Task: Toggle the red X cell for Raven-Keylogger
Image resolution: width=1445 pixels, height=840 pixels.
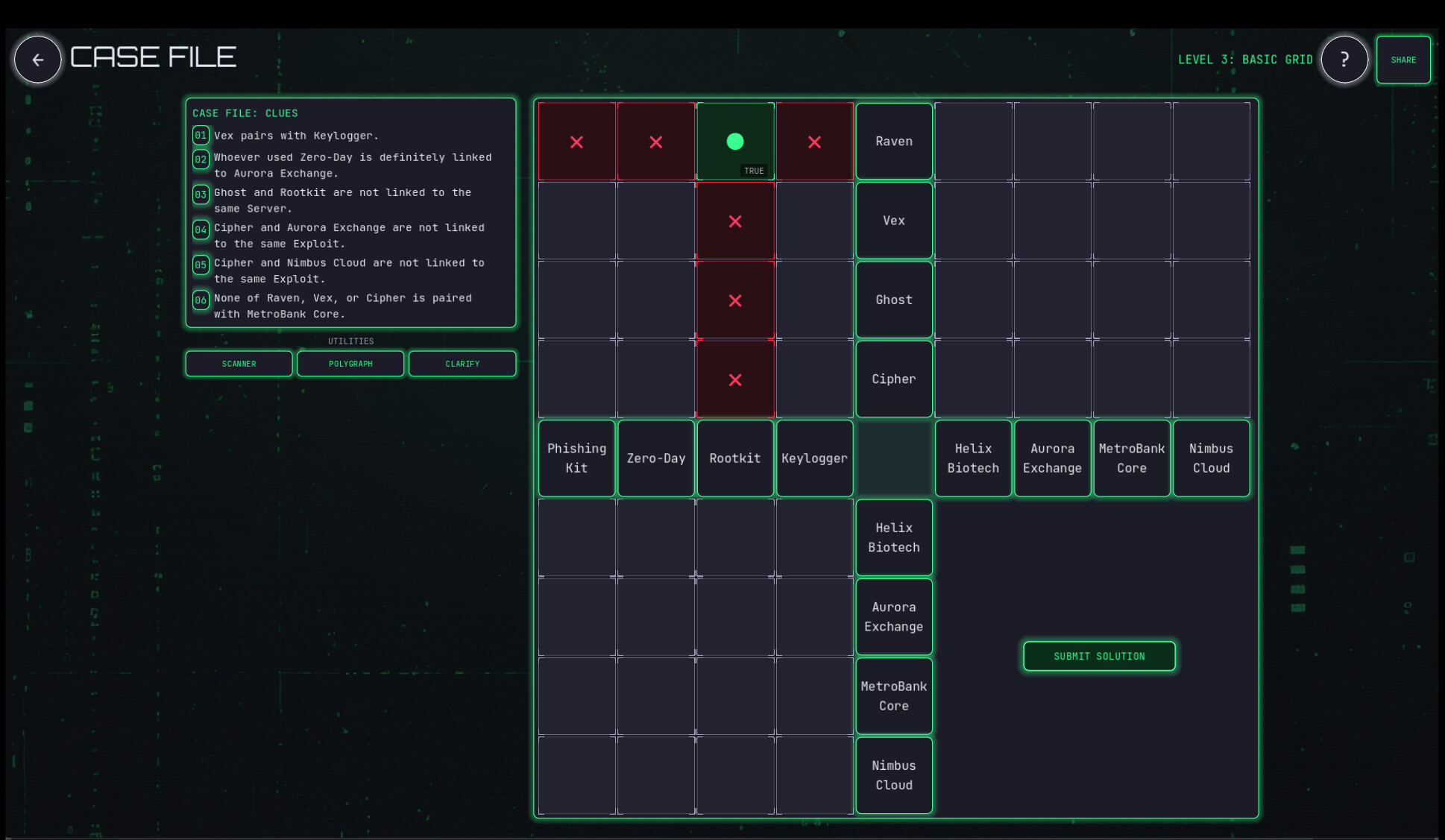Action: [x=814, y=142]
